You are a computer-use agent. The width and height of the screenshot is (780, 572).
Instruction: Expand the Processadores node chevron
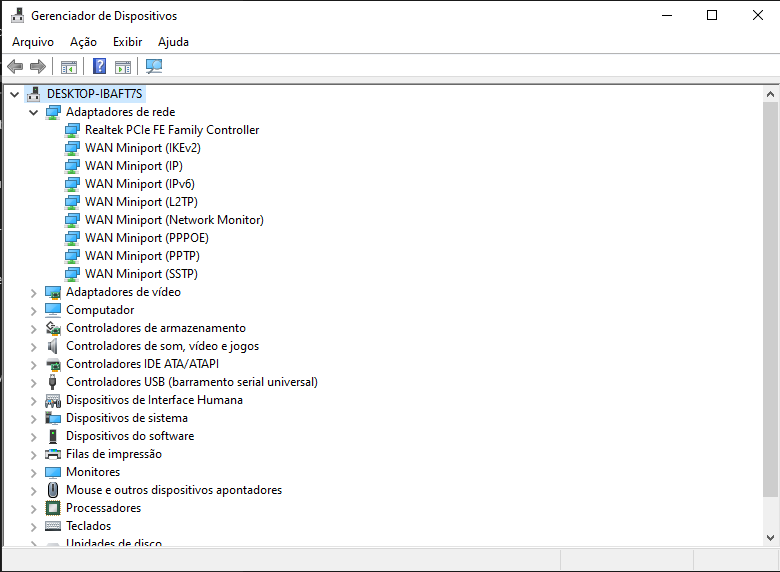click(33, 508)
